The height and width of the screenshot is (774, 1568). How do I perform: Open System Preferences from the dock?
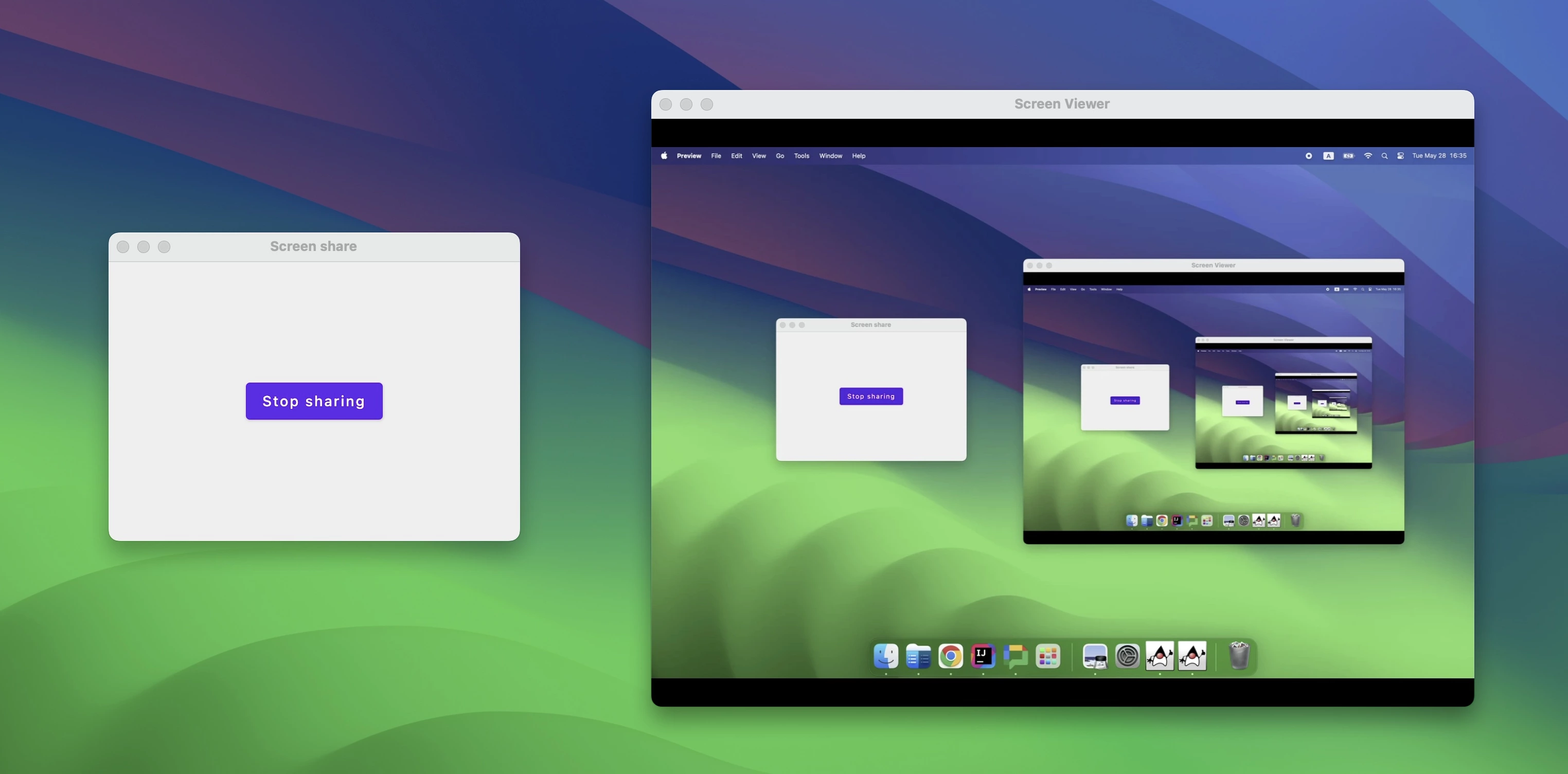tap(1128, 657)
